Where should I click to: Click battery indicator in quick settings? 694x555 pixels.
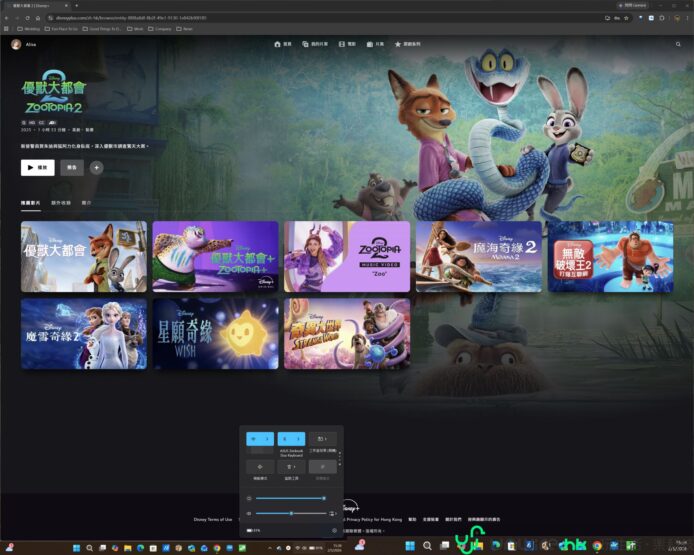[x=253, y=530]
